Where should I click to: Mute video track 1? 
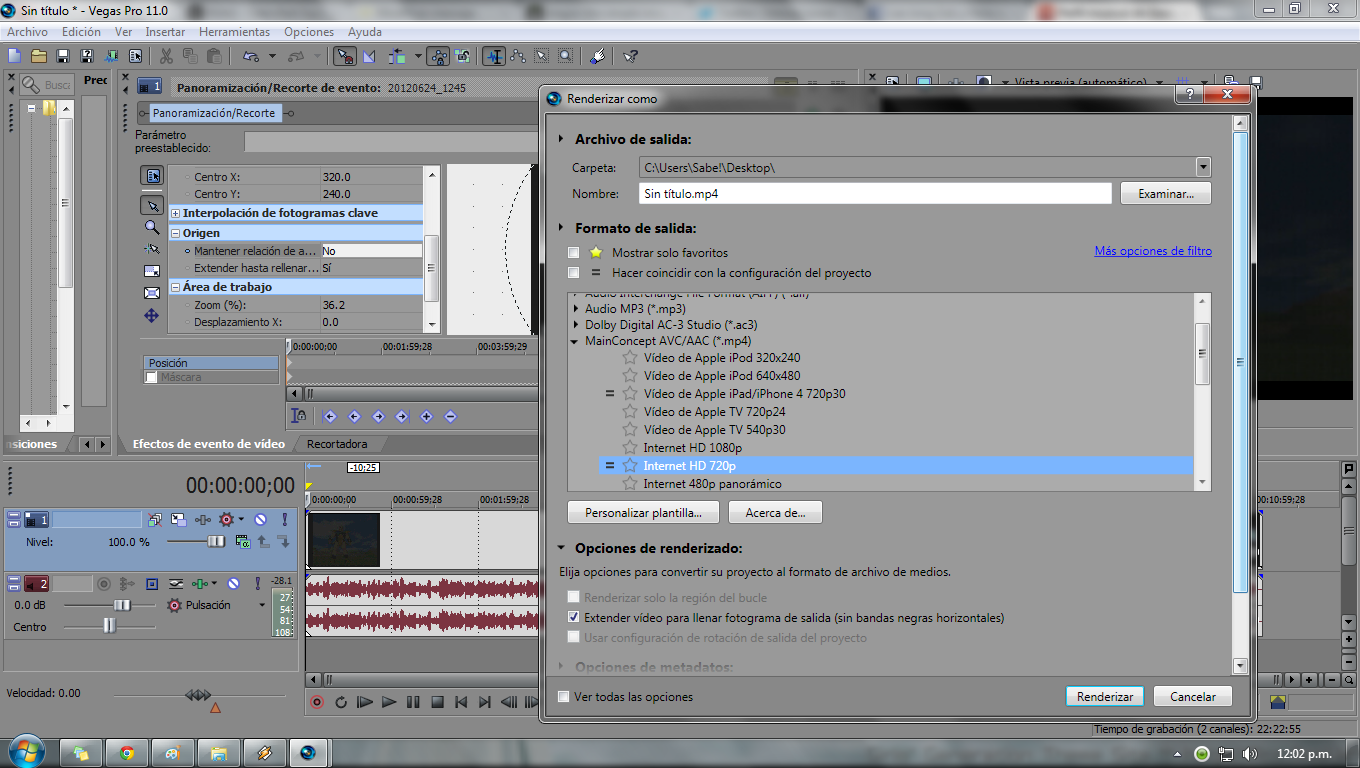260,520
